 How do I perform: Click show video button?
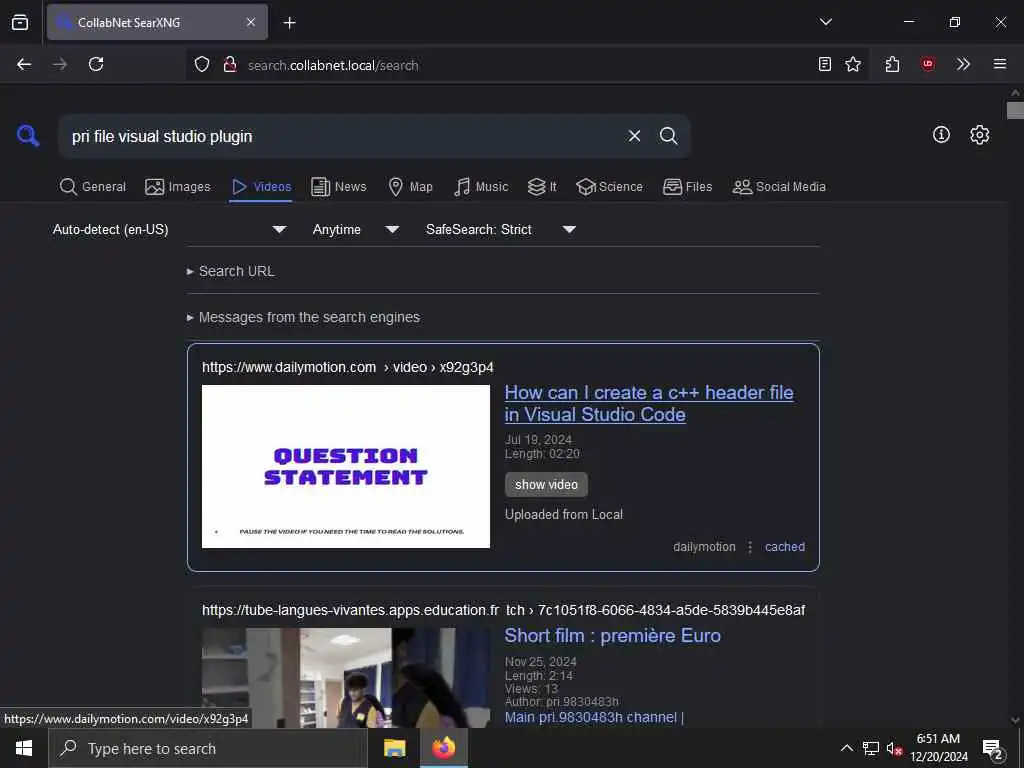(546, 485)
